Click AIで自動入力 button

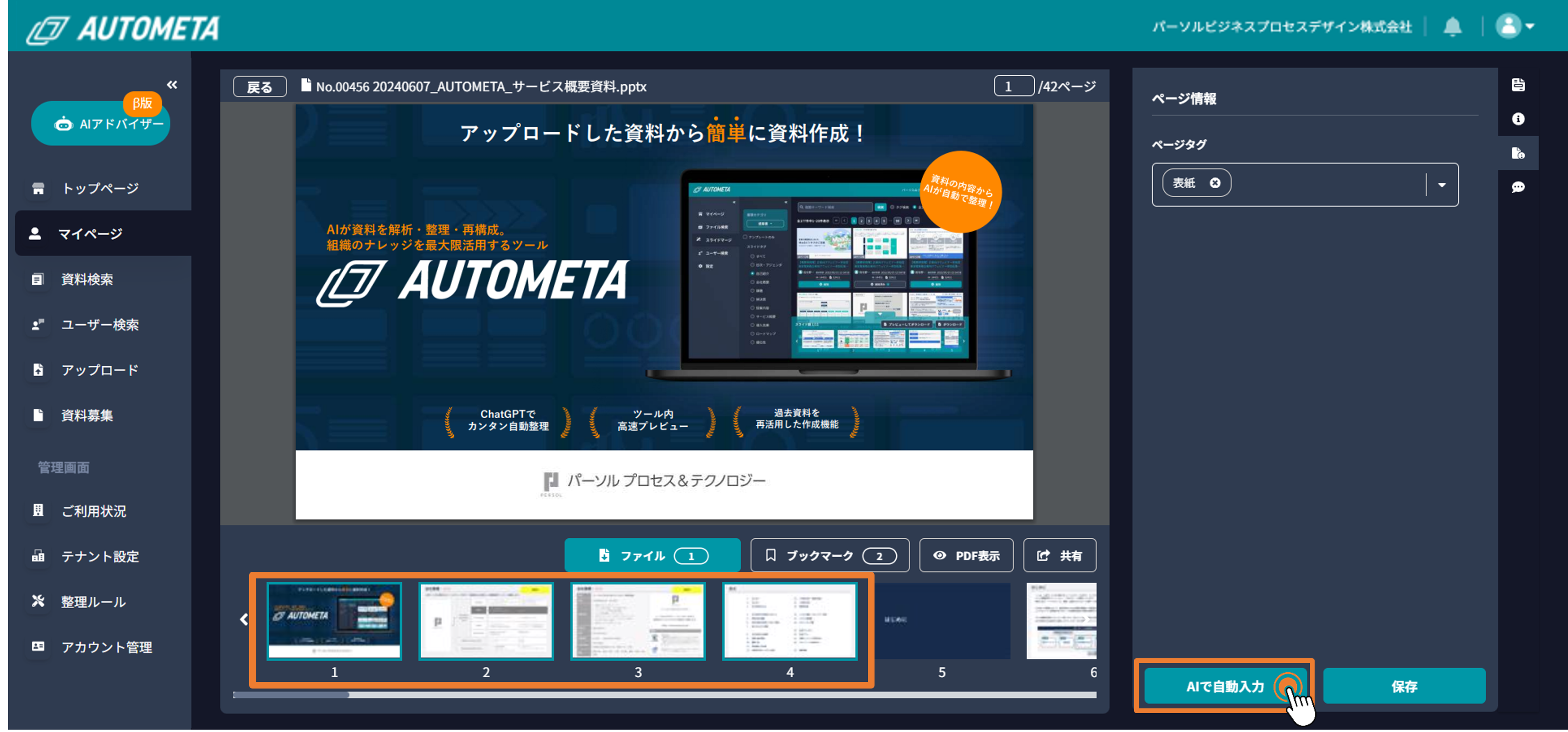pyautogui.click(x=1225, y=687)
